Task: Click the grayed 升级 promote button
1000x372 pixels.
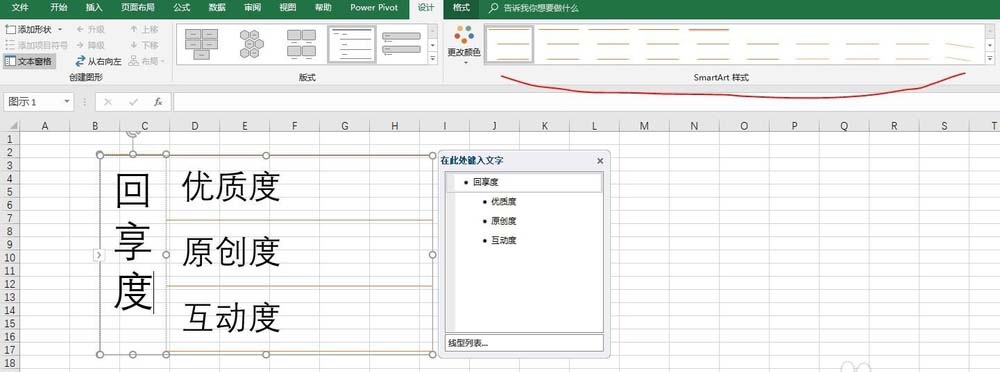Action: coord(90,29)
